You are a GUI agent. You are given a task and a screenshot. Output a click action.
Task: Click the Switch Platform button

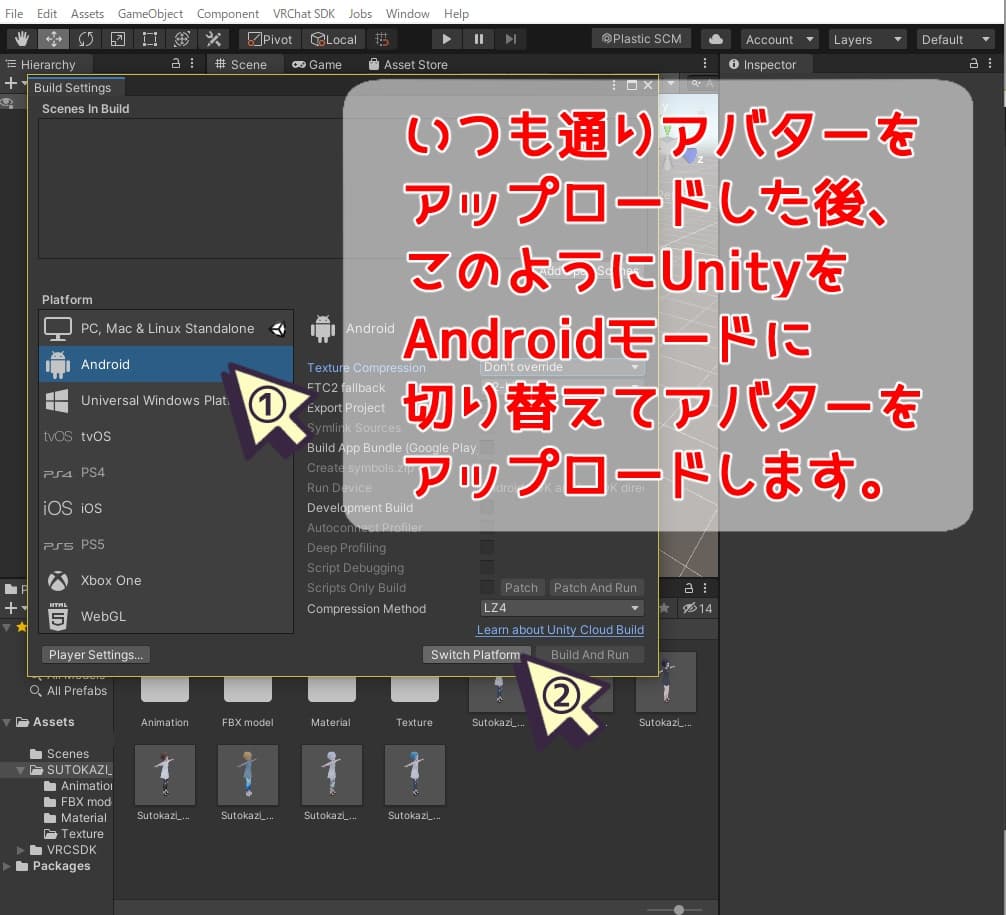(x=477, y=654)
